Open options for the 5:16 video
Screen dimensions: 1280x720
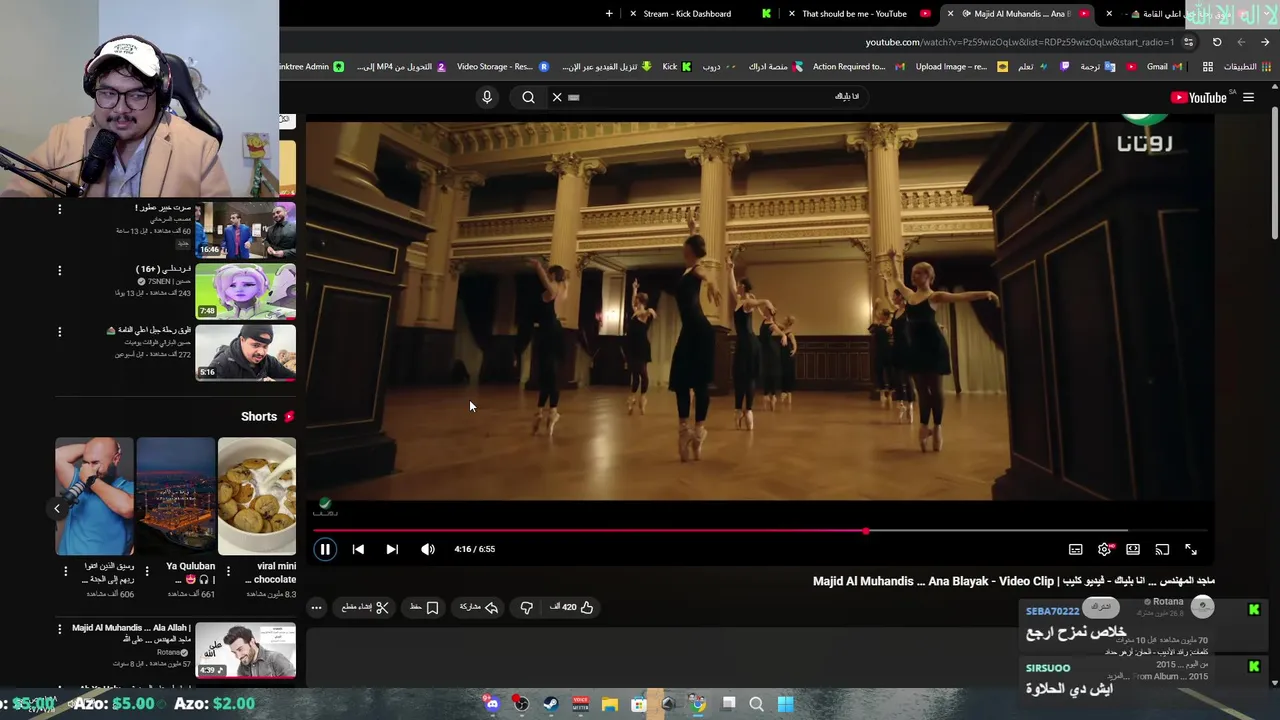pyautogui.click(x=59, y=331)
